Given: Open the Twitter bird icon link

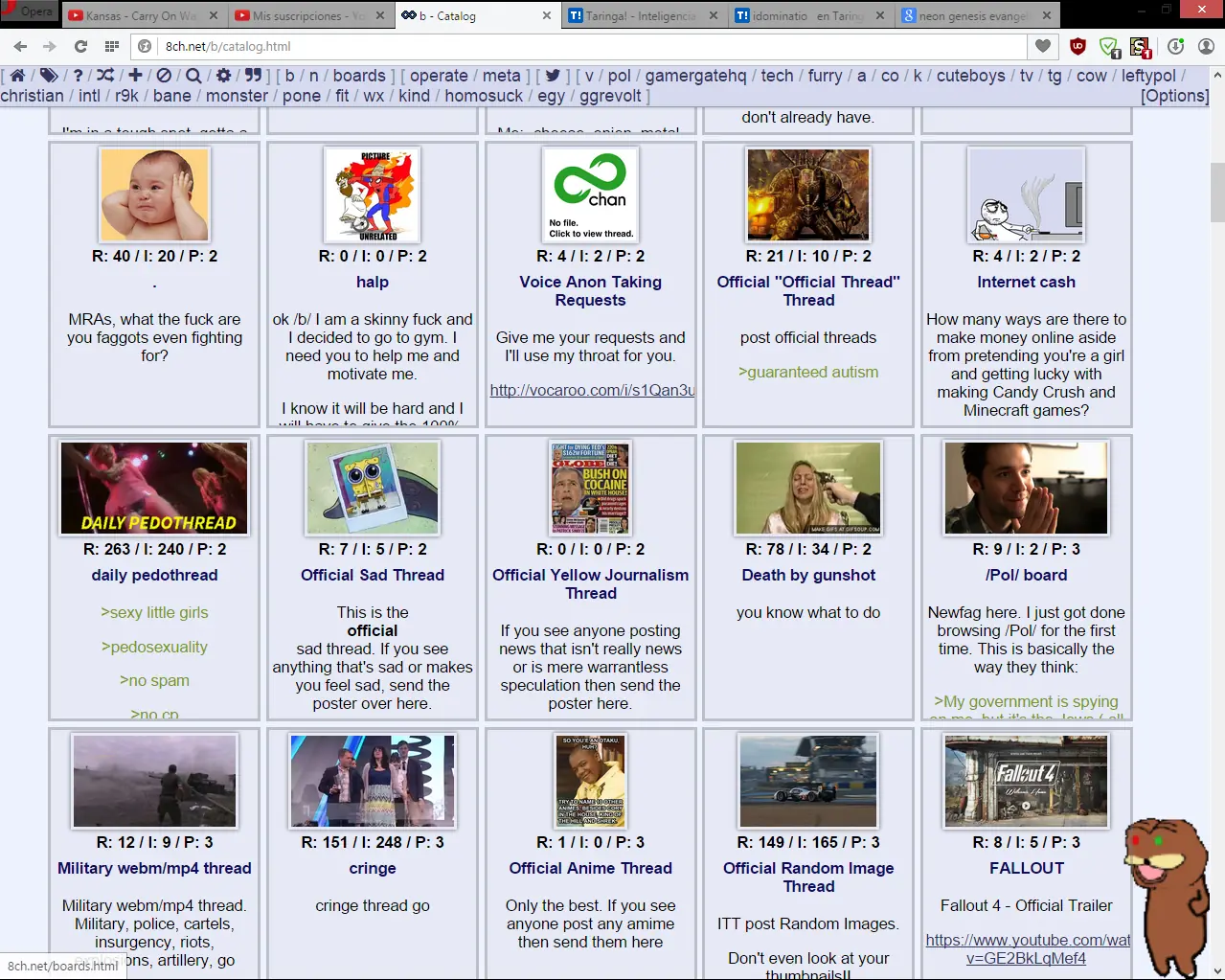Looking at the screenshot, I should tap(553, 76).
